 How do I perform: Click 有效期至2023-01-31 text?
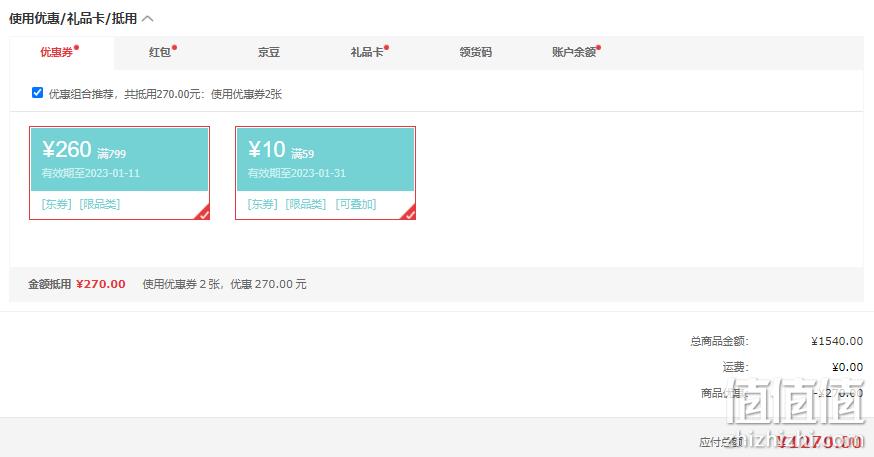click(x=297, y=173)
